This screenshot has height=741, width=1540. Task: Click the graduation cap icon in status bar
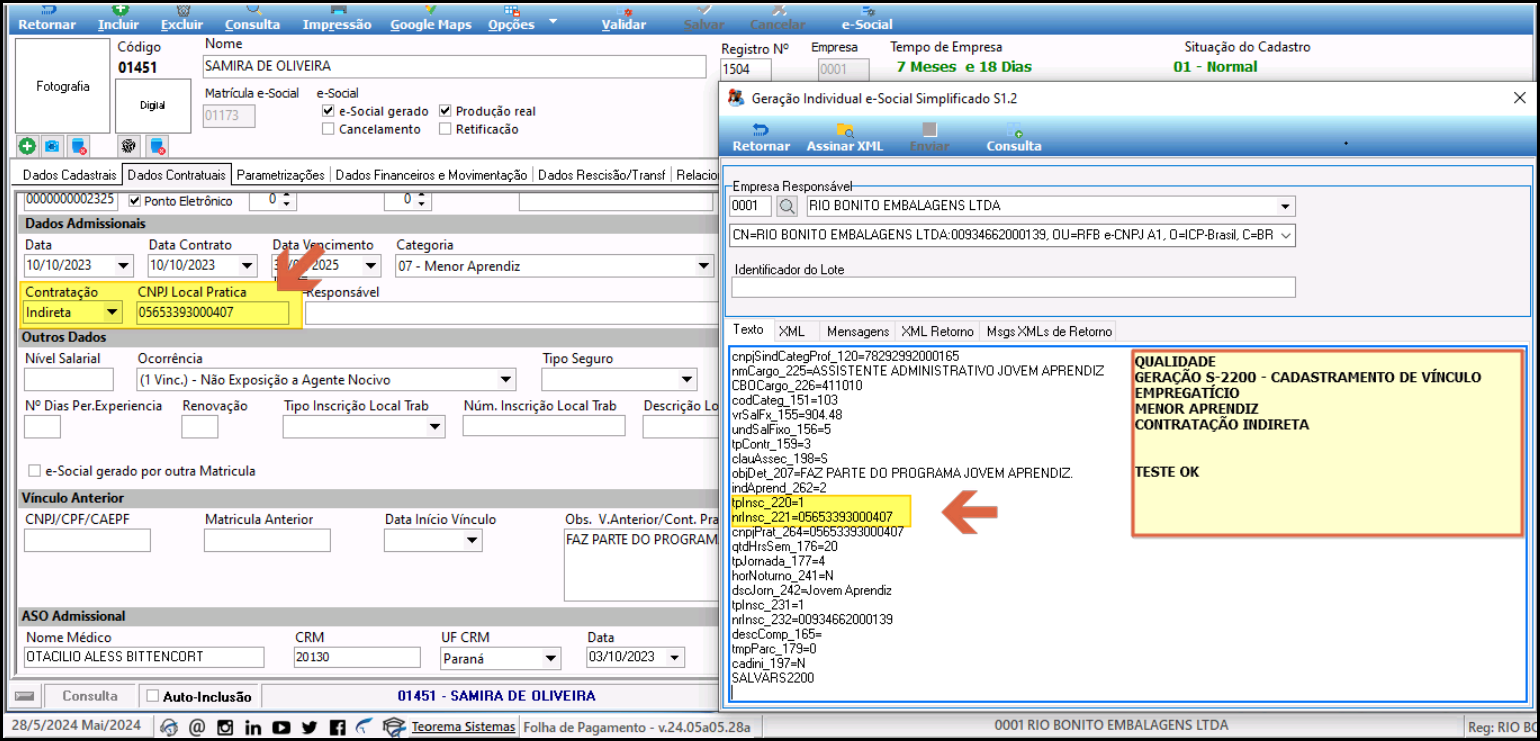coord(395,727)
